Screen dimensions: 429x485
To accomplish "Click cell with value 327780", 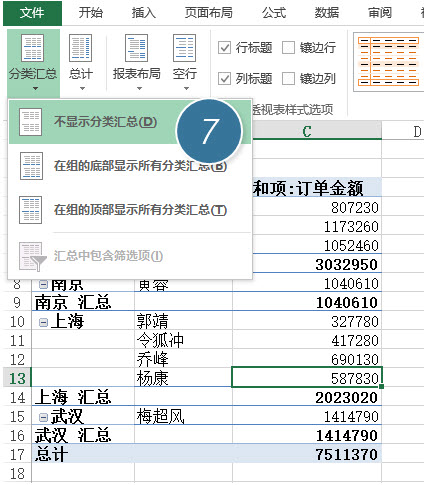I will [x=307, y=322].
